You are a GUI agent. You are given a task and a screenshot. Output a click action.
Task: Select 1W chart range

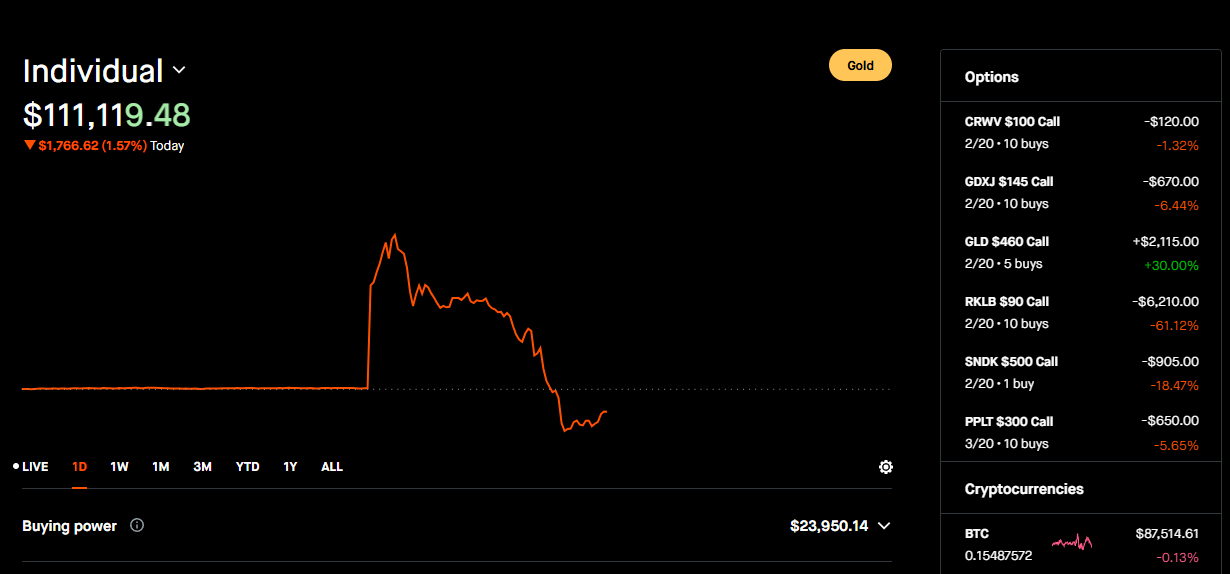[x=119, y=467]
